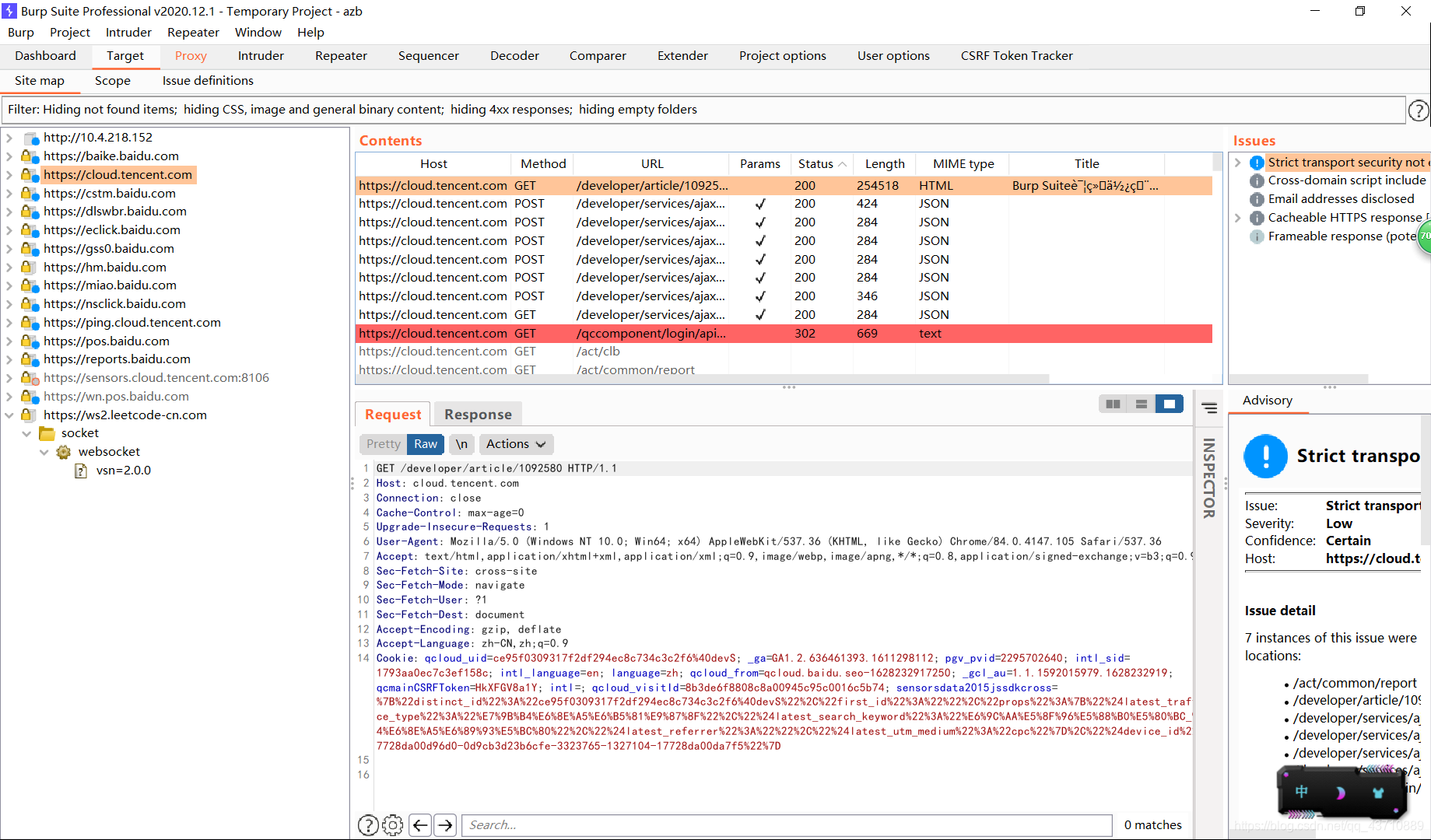The image size is (1431, 840).
Task: Sort the table by the Status column
Action: coord(822,164)
